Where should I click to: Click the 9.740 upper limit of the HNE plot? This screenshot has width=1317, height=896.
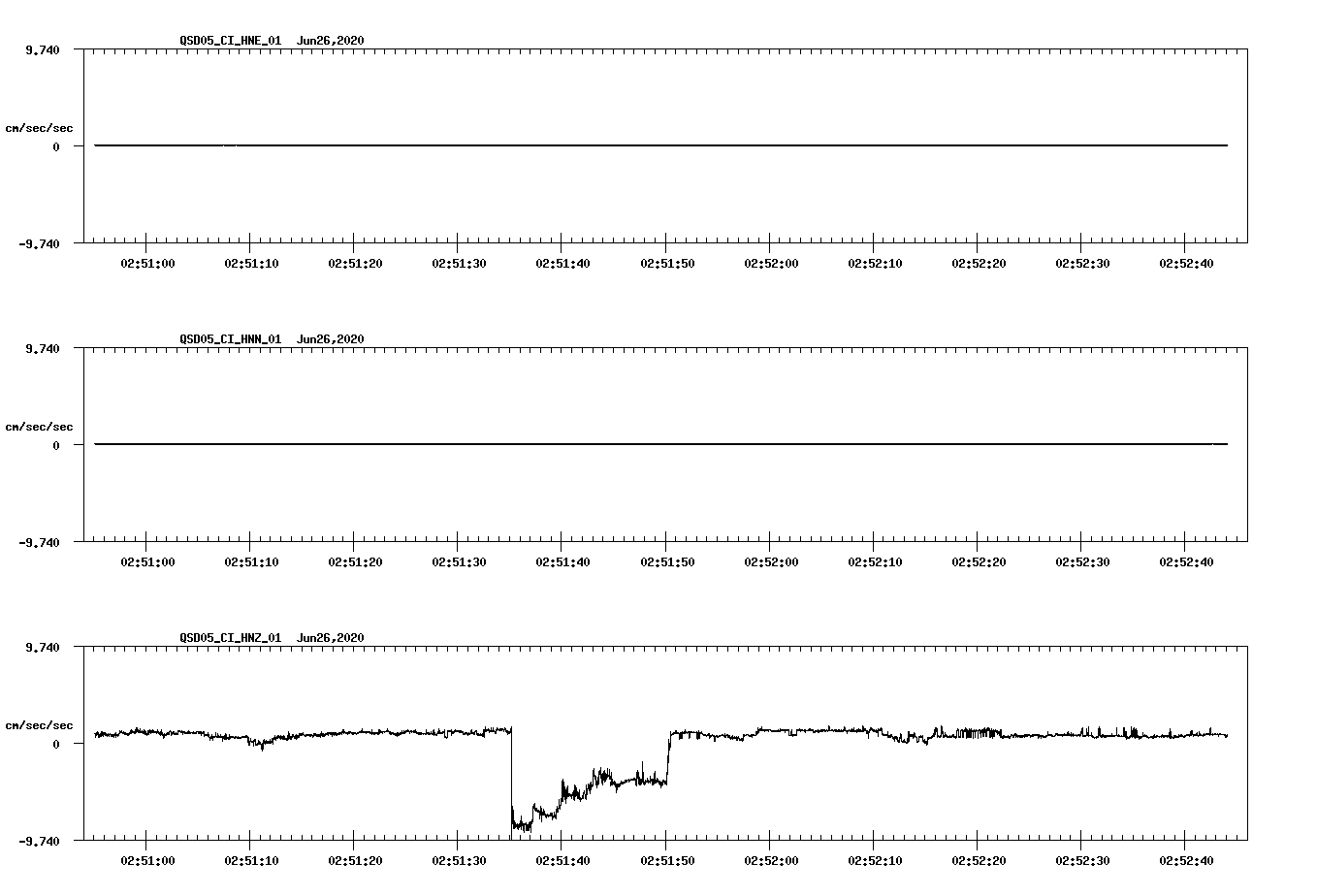tap(43, 49)
